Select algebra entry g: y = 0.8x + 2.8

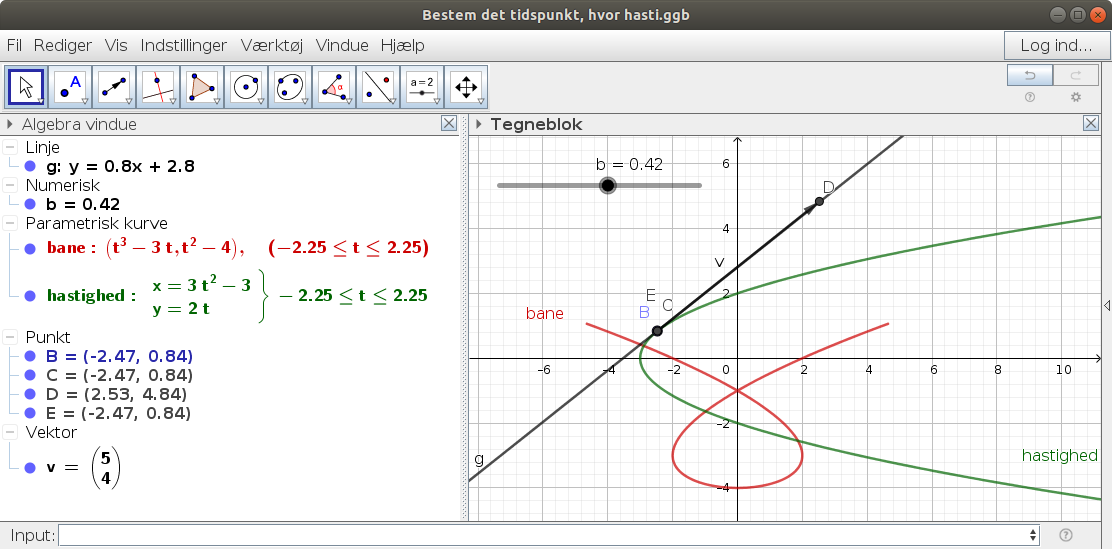coord(119,167)
